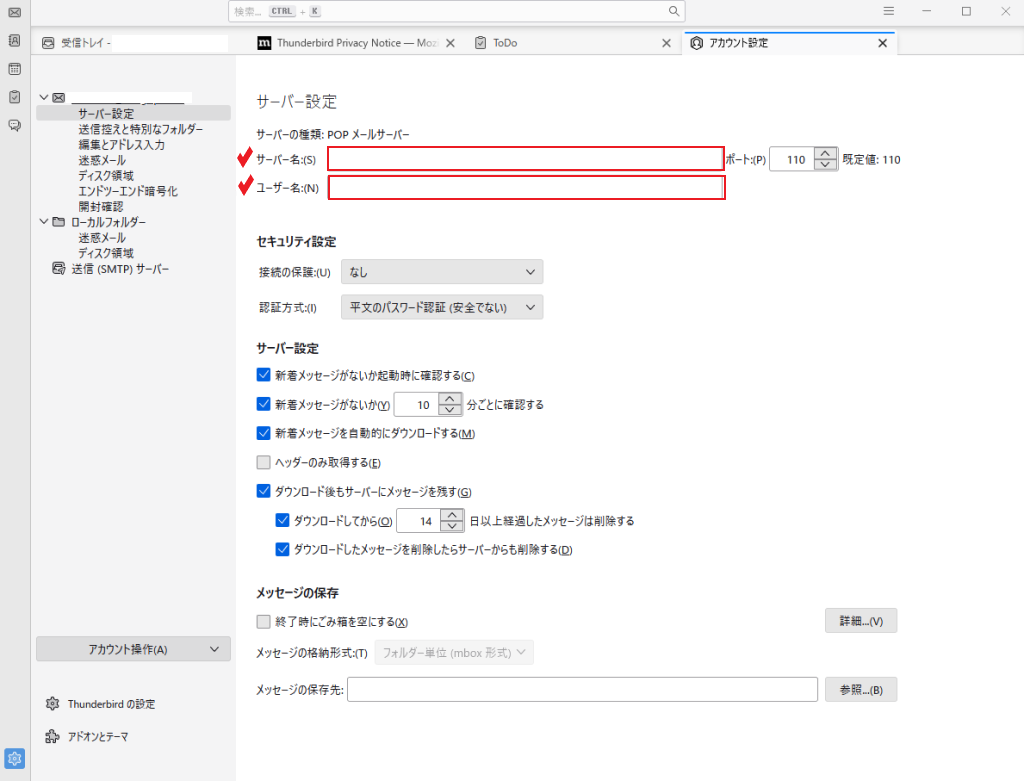Toggle ヘッダーのみ取得する checkbox

[264, 462]
